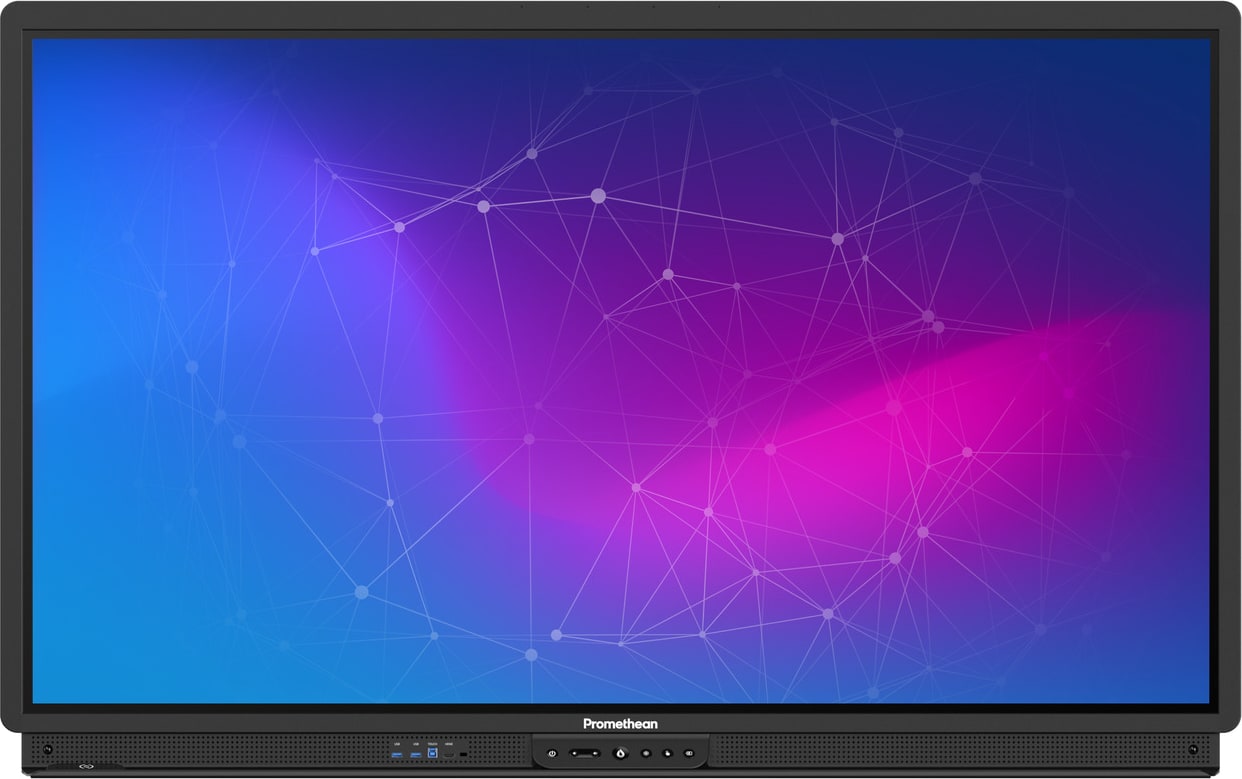Select the first blue USB port
This screenshot has width=1242, height=779.
coord(397,753)
